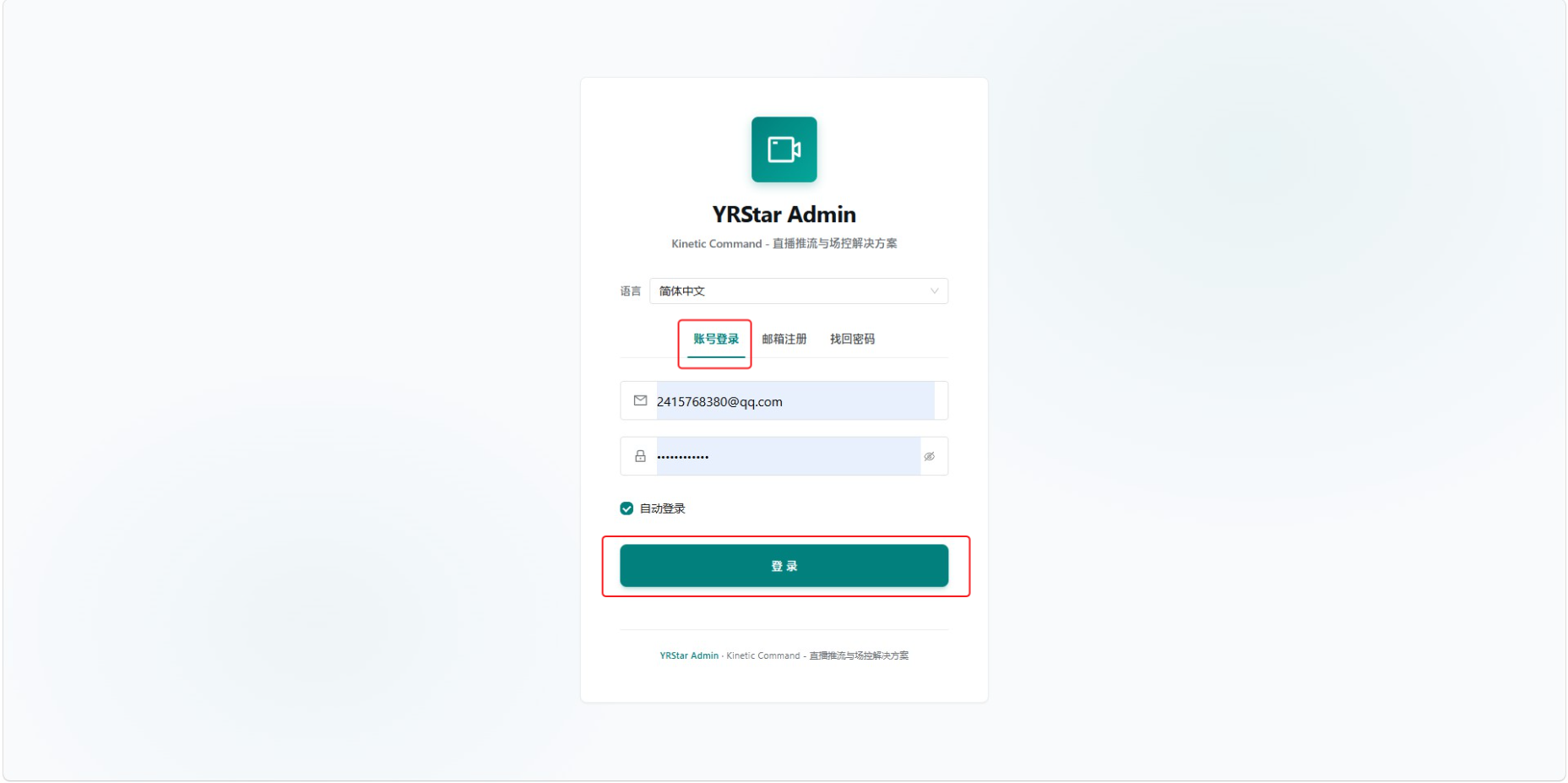Screen dimensions: 1568x783
Task: Switch to the 账号登录 tab
Action: (x=716, y=339)
